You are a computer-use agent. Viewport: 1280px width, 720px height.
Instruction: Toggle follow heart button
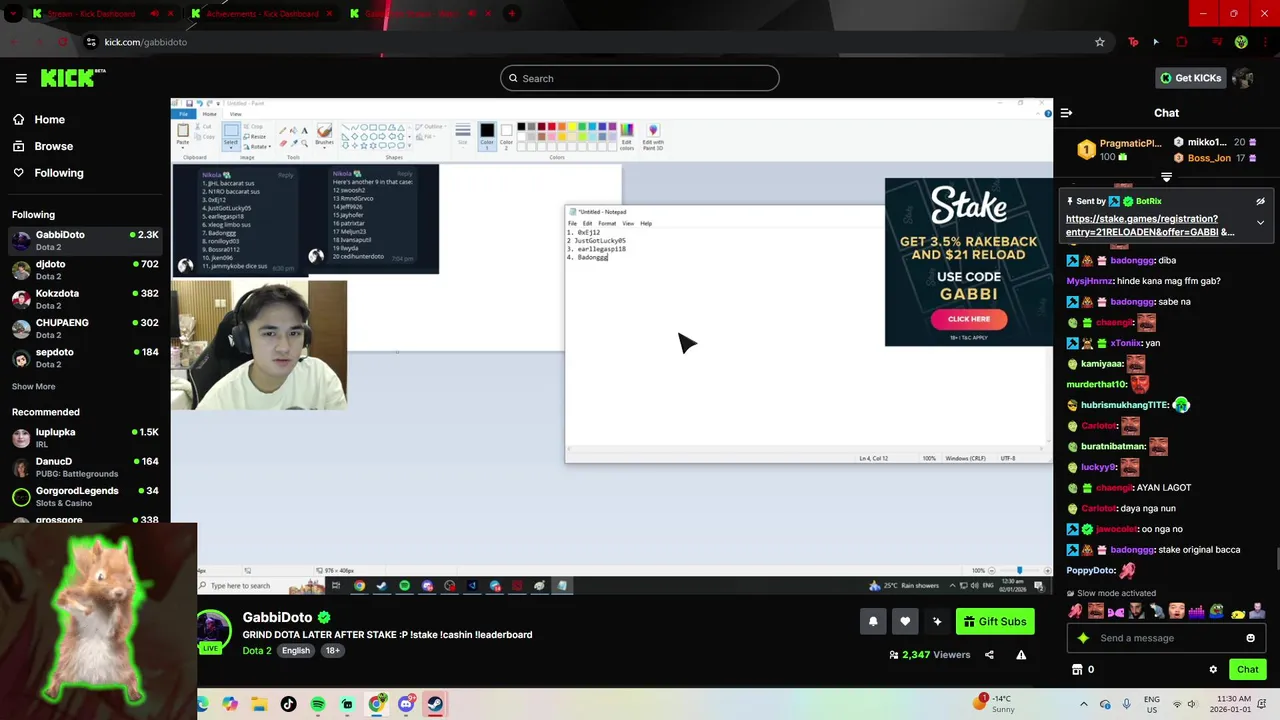905,621
